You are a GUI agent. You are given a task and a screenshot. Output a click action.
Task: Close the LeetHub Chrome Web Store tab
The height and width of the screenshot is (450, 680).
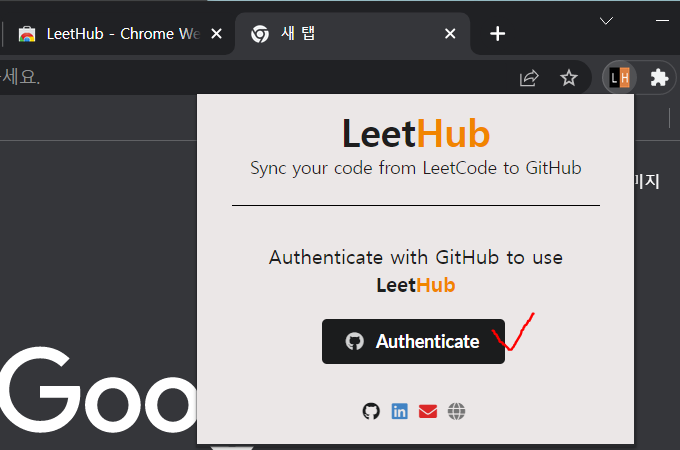(216, 34)
